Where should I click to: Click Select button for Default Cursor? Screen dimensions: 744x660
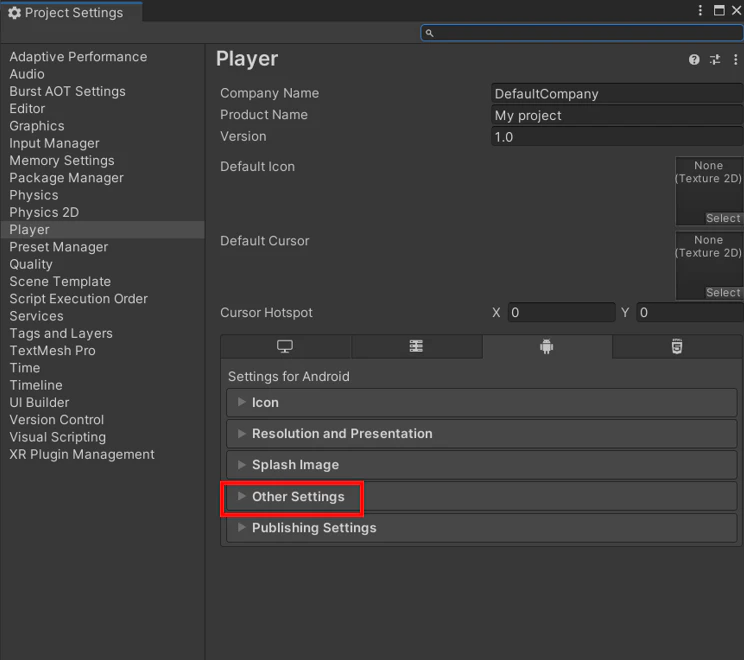[723, 293]
